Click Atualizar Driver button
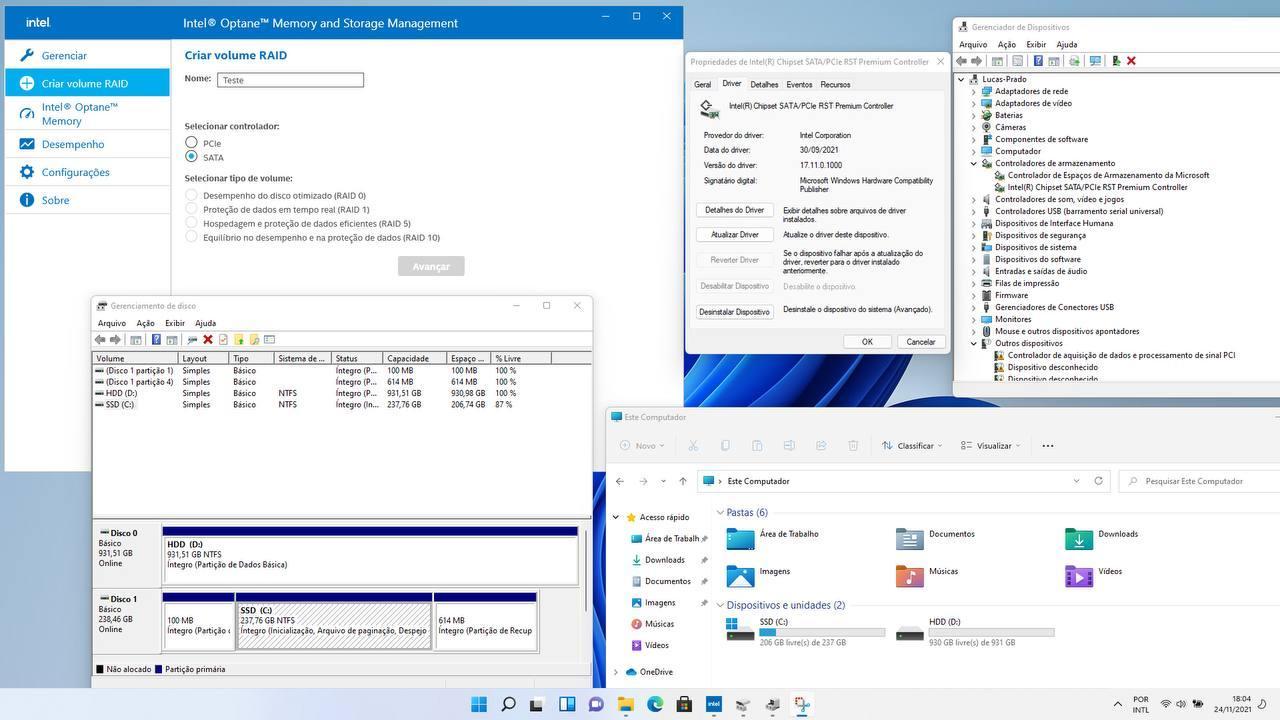This screenshot has height=720, width=1280. point(734,234)
